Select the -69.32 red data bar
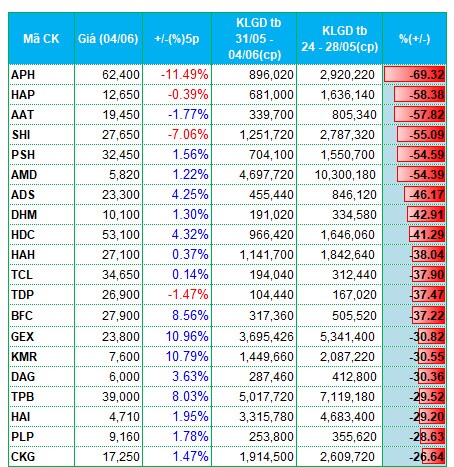454x467 pixels. pyautogui.click(x=414, y=74)
